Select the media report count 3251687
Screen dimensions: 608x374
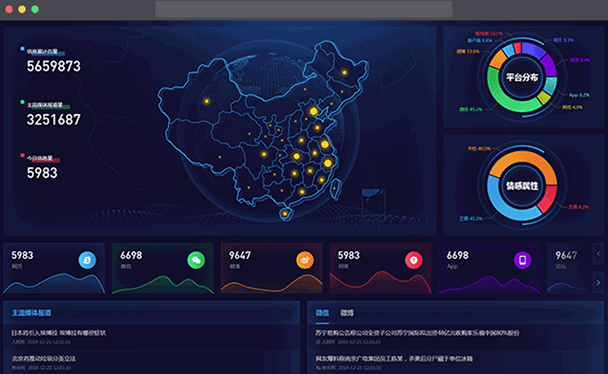tap(54, 119)
